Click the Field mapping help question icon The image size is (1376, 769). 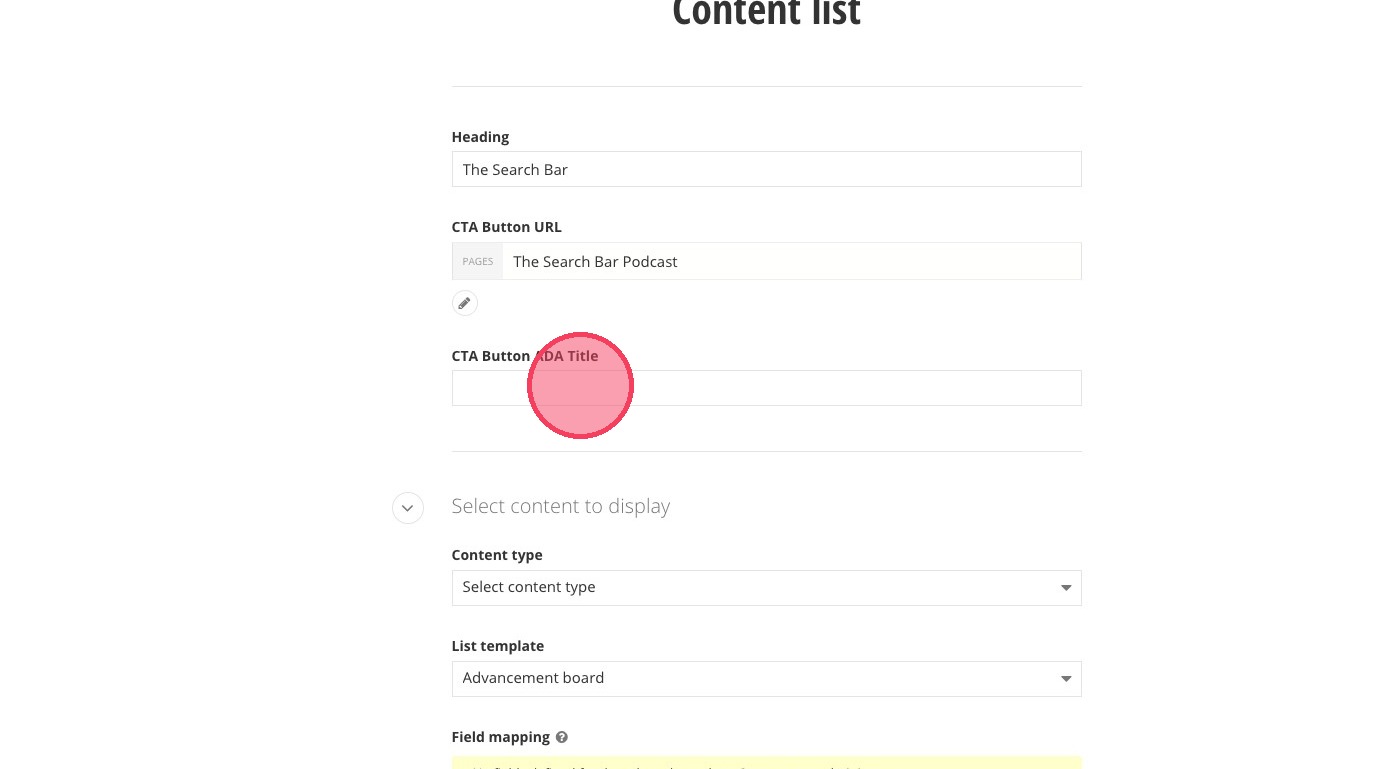562,737
